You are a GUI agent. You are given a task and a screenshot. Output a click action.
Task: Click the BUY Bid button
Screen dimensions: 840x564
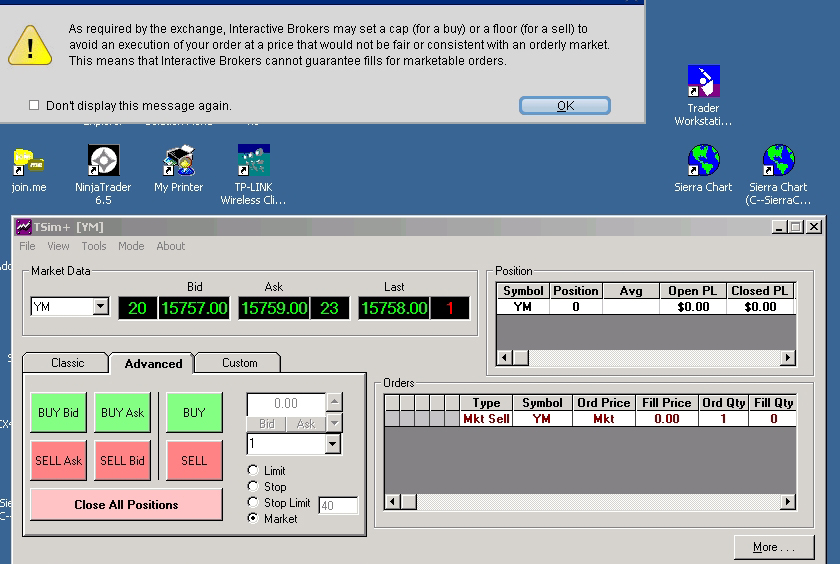(58, 412)
